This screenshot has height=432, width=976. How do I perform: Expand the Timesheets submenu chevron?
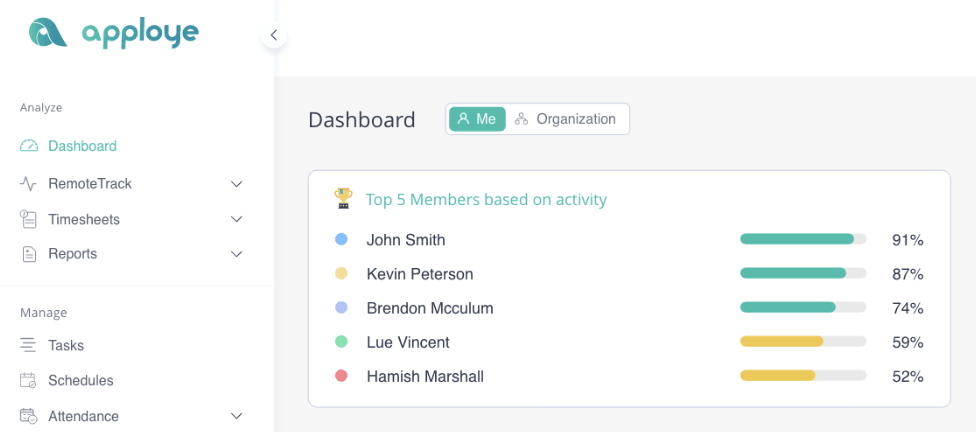[237, 219]
